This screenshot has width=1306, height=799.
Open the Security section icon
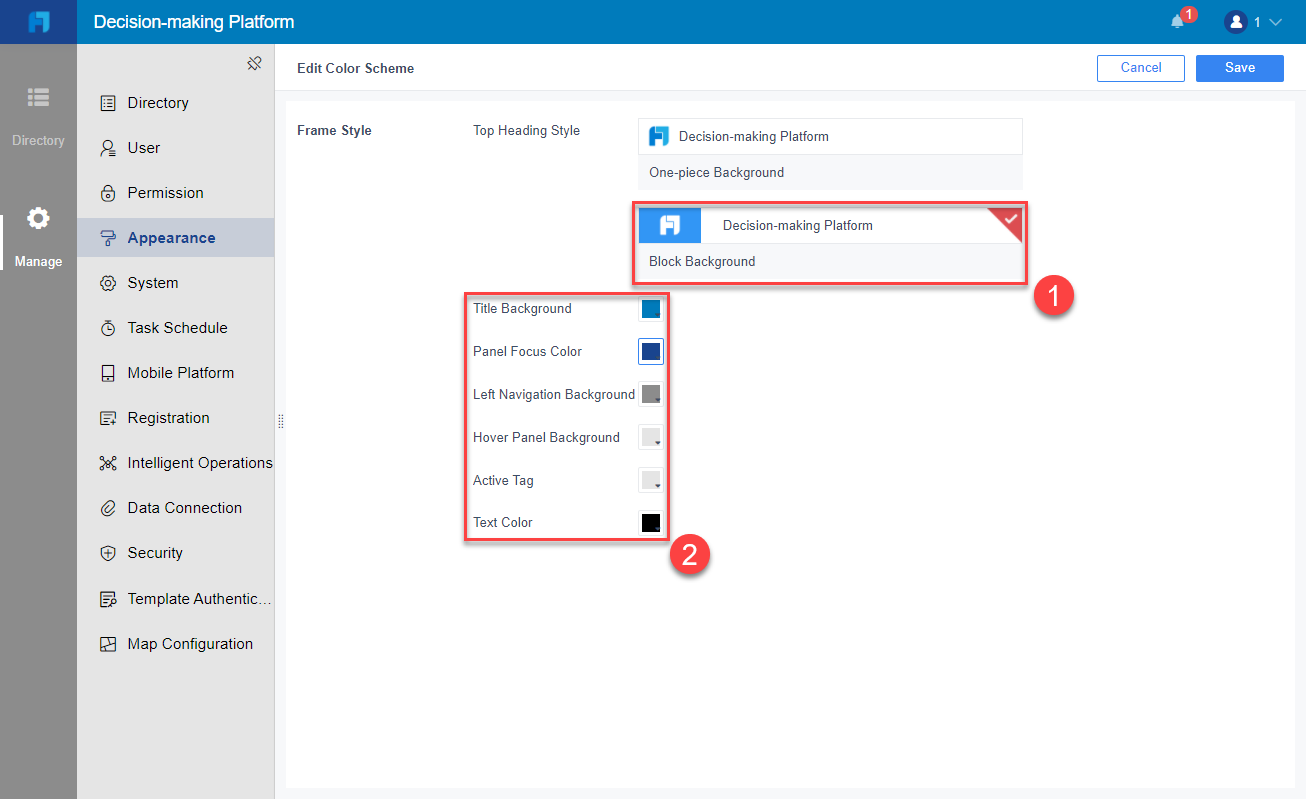[x=108, y=552]
